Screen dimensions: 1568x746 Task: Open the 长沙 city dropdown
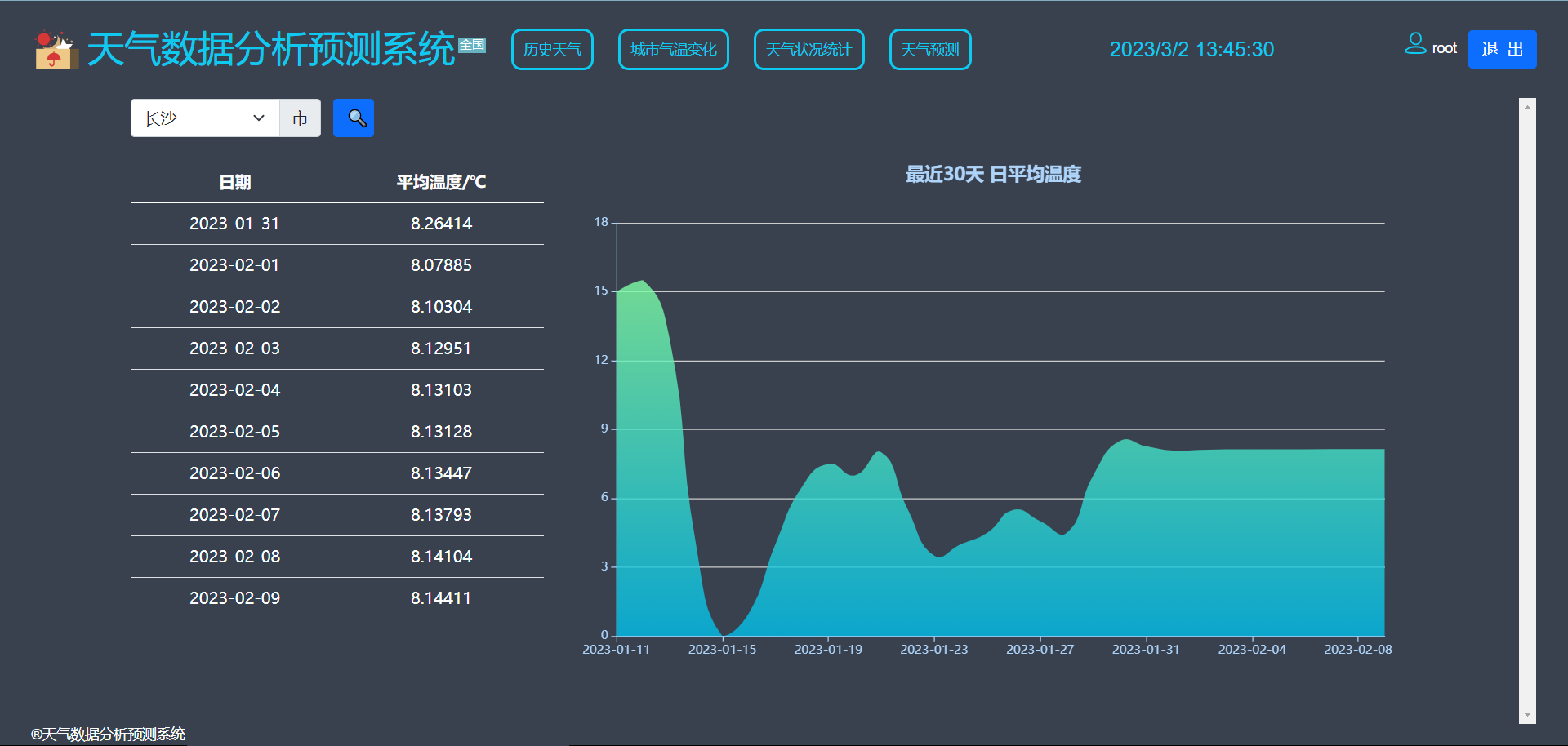(205, 118)
